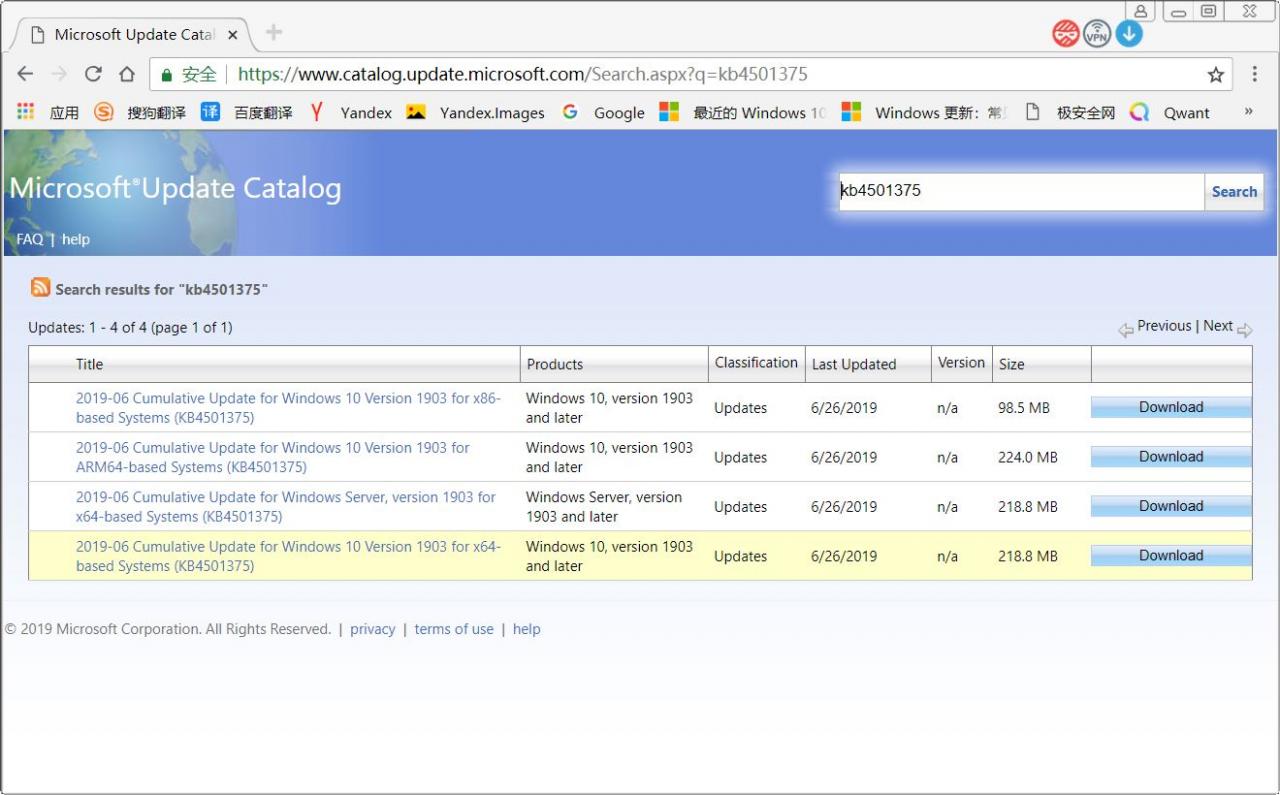The width and height of the screenshot is (1280, 795).
Task: Download the highlighted Windows 10 x64 update
Action: coord(1171,556)
